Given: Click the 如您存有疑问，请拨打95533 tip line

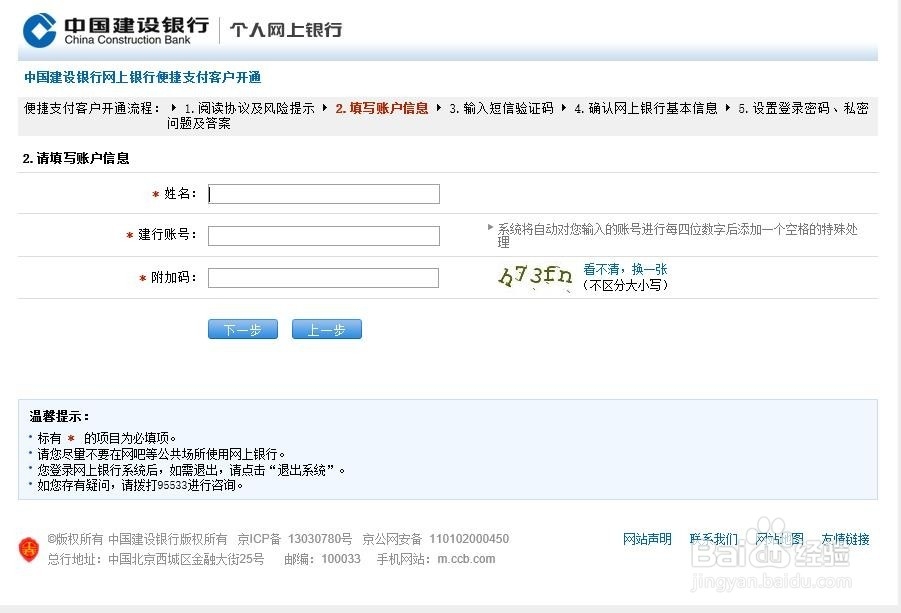Looking at the screenshot, I should point(140,485).
